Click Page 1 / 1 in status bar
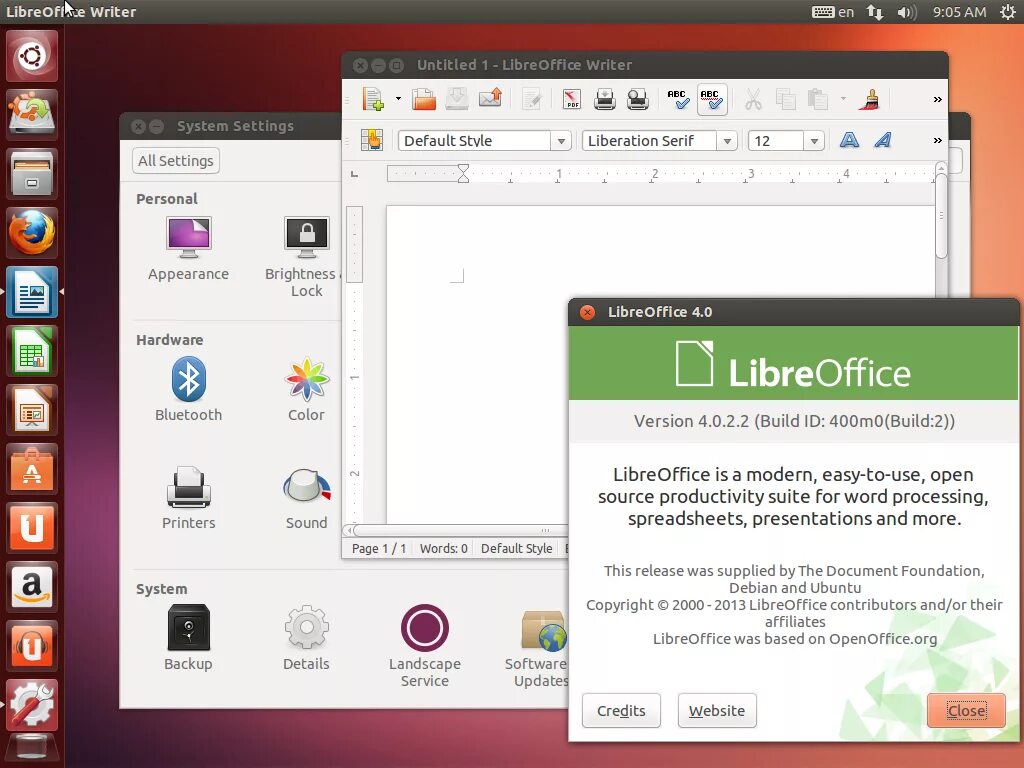 tap(379, 549)
